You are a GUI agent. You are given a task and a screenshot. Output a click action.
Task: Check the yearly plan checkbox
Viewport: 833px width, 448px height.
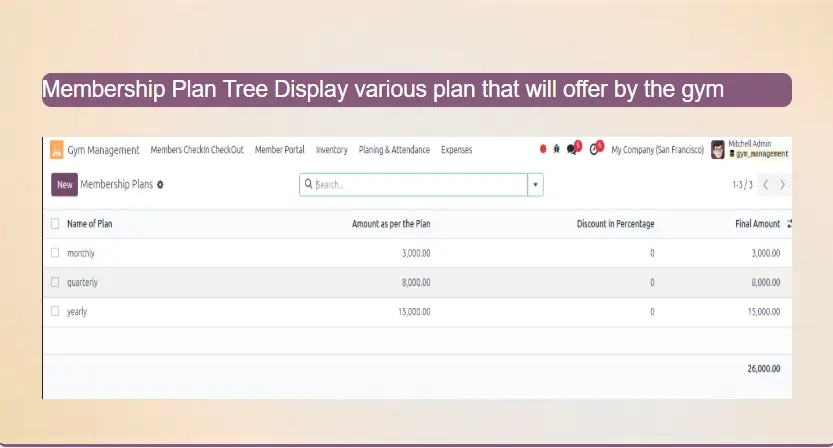(55, 312)
